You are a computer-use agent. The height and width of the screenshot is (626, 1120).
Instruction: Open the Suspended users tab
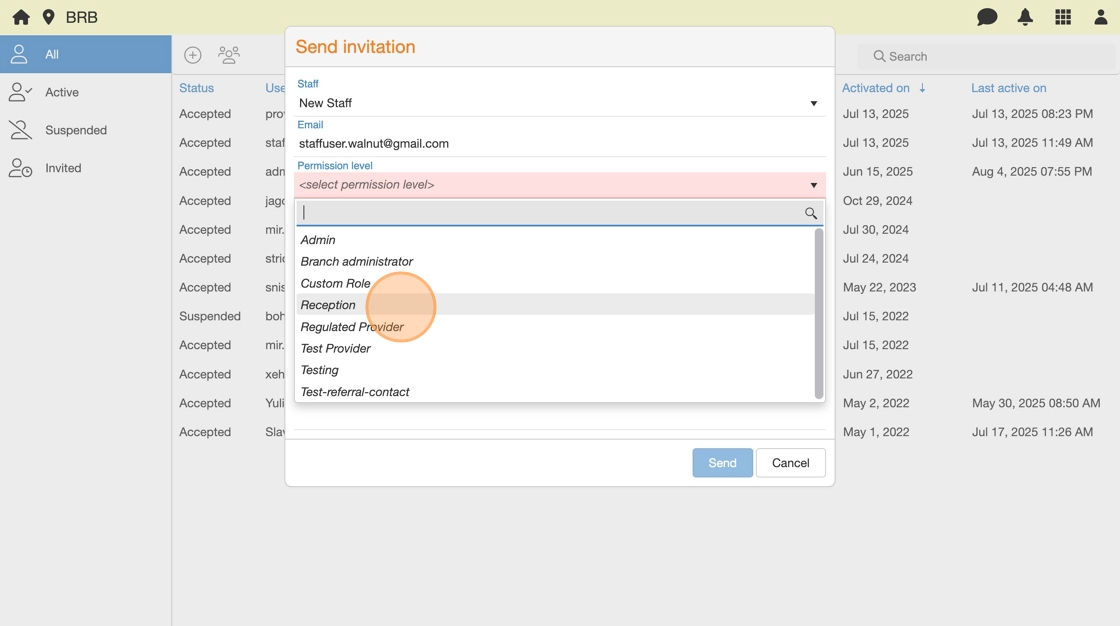[75, 130]
